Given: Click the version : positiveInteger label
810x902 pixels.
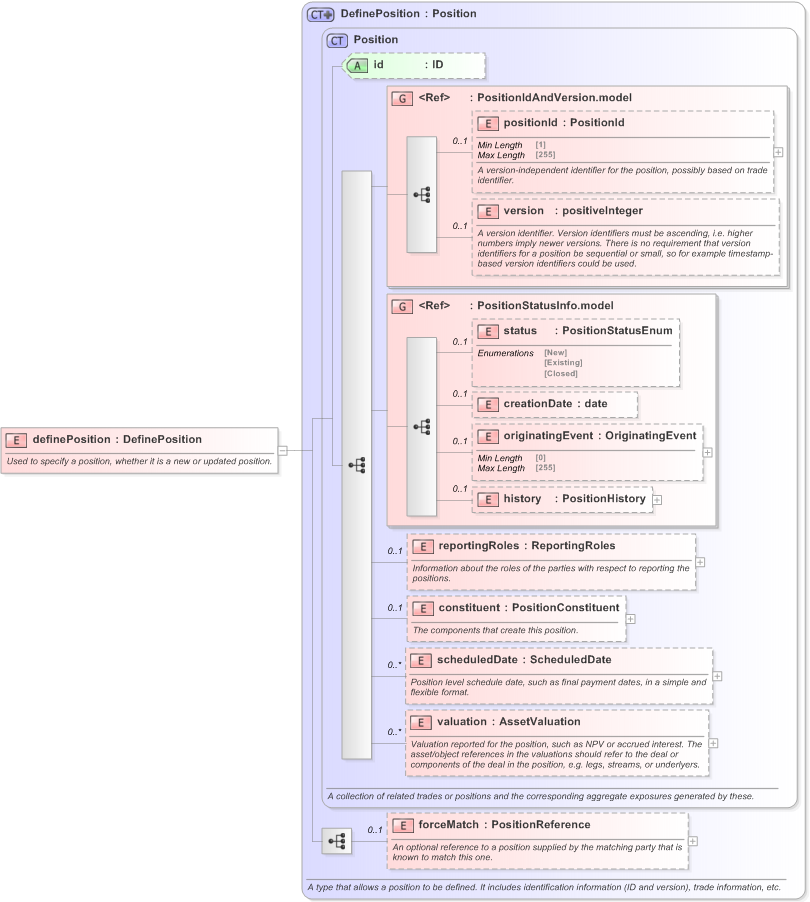Looking at the screenshot, I should [x=573, y=211].
